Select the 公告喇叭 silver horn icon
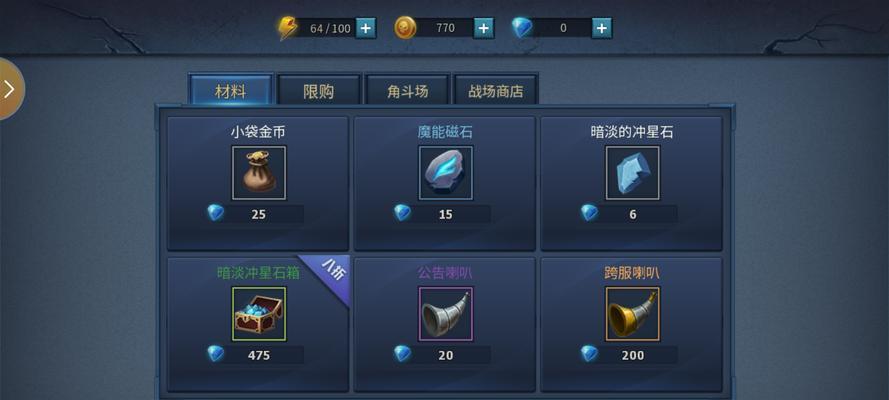889x400 pixels. pyautogui.click(x=446, y=314)
